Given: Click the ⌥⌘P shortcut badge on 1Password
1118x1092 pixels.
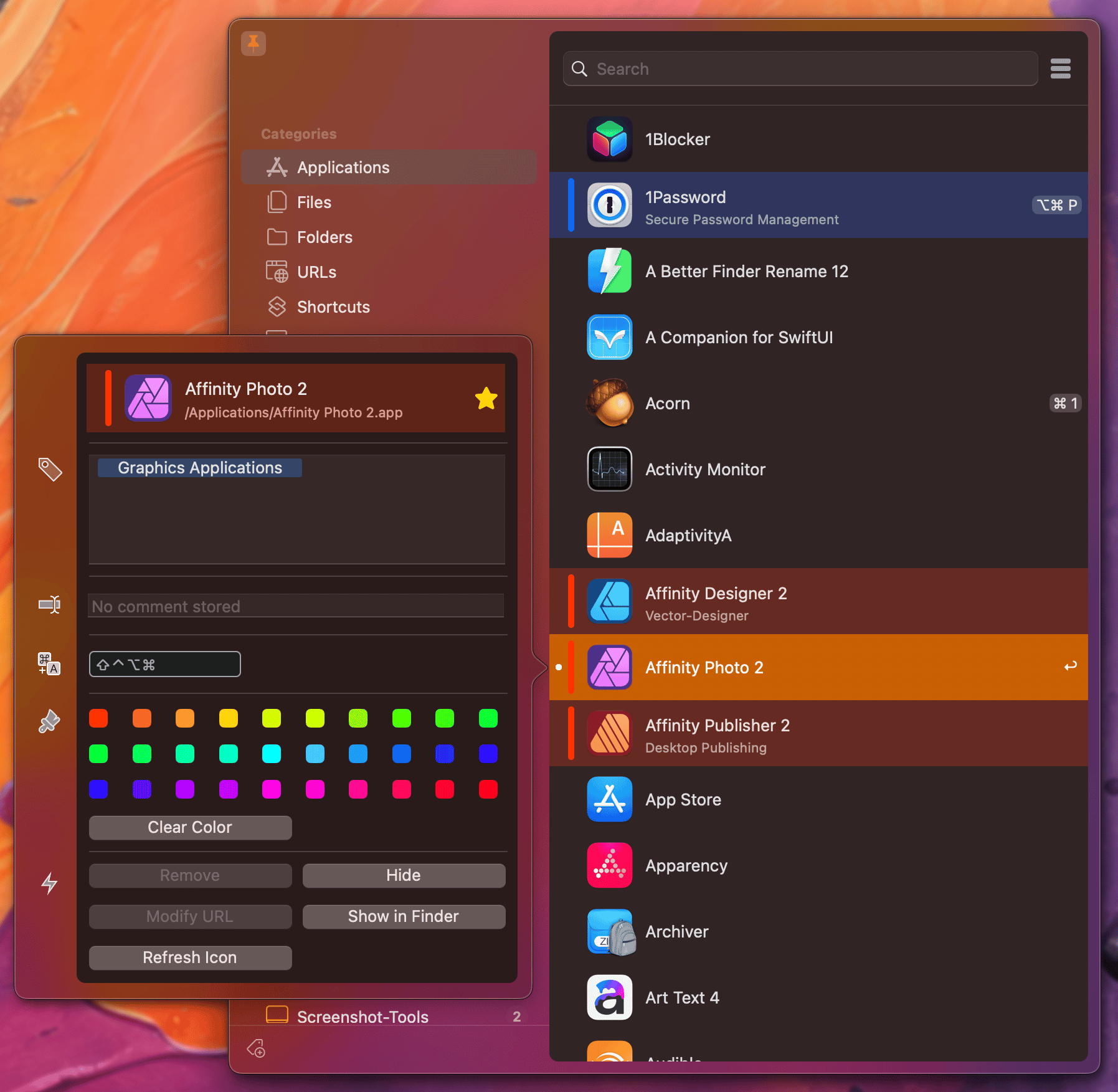Looking at the screenshot, I should coord(1056,205).
